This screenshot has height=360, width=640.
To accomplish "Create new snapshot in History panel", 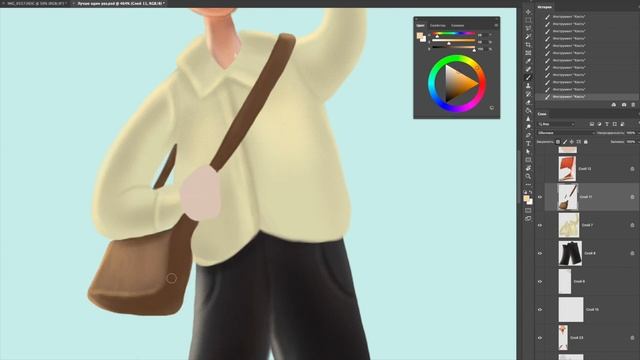I will 624,105.
